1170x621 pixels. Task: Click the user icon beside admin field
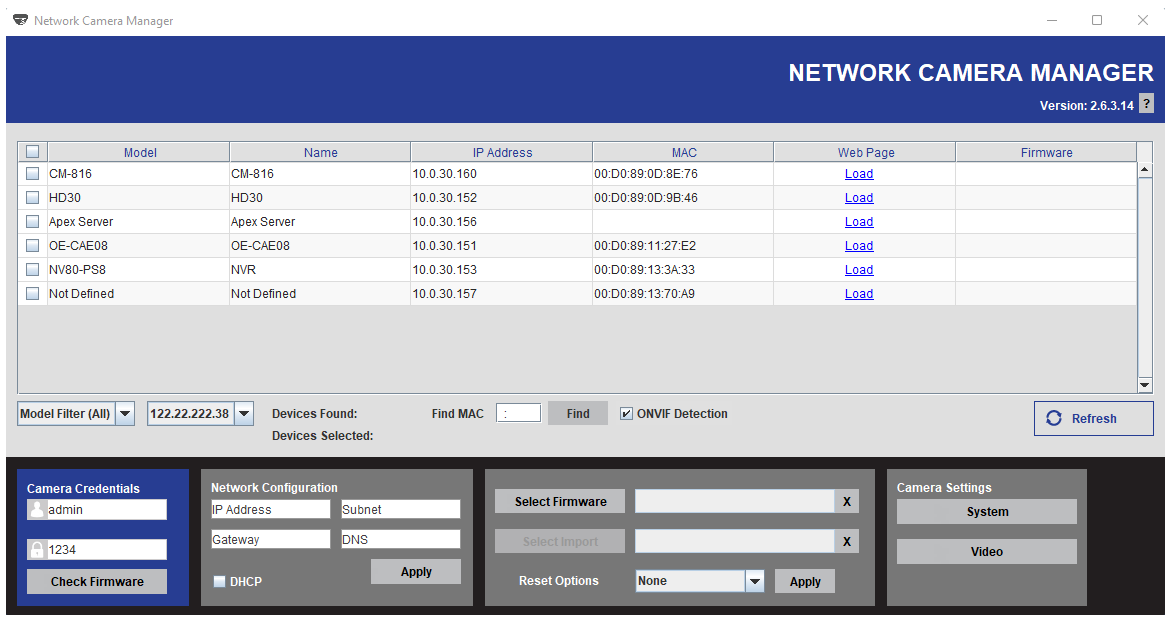pyautogui.click(x=37, y=509)
